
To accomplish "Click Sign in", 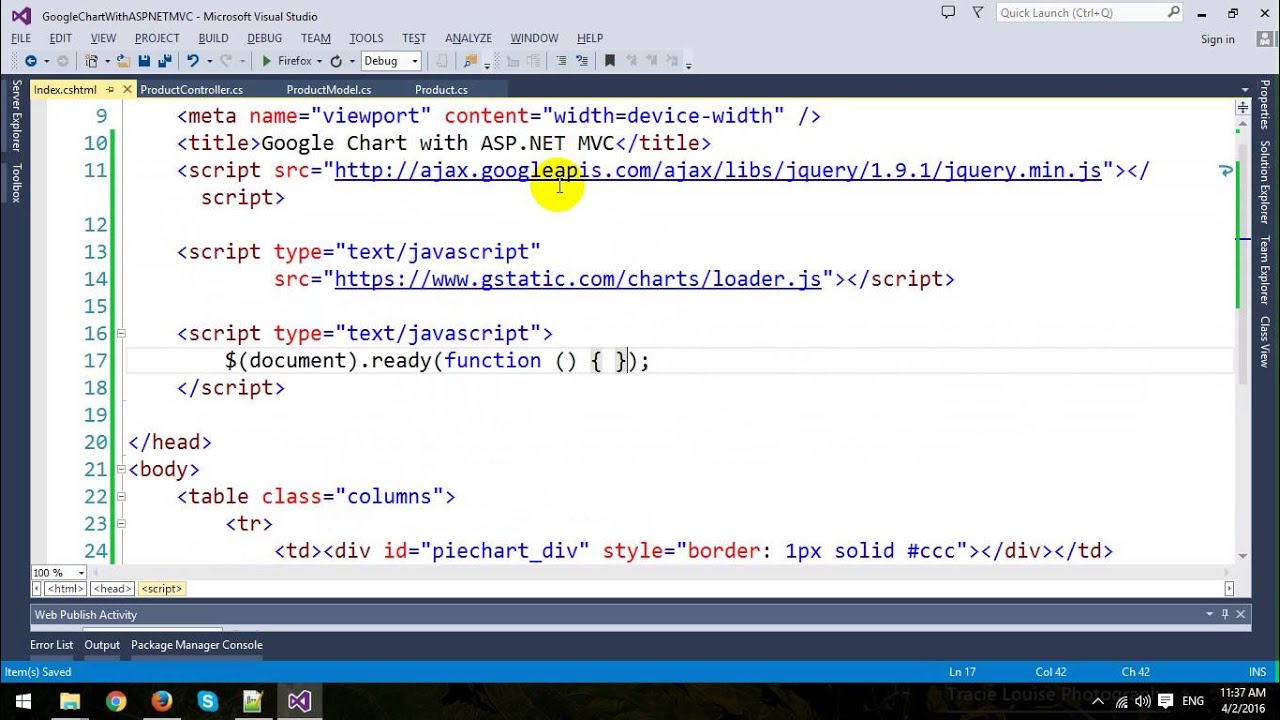I will tap(1217, 39).
